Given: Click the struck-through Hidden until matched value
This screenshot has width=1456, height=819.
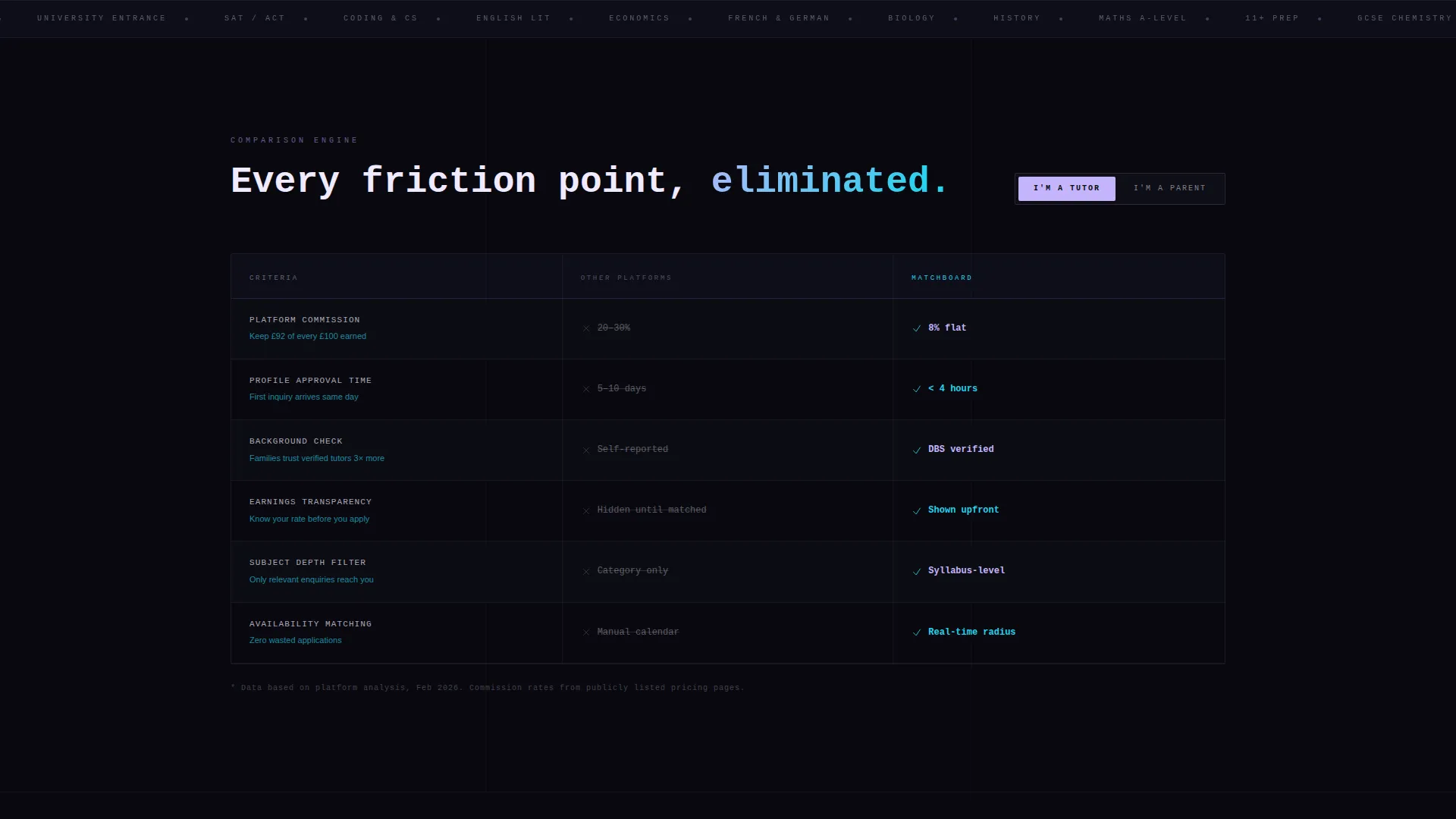Looking at the screenshot, I should tap(652, 510).
